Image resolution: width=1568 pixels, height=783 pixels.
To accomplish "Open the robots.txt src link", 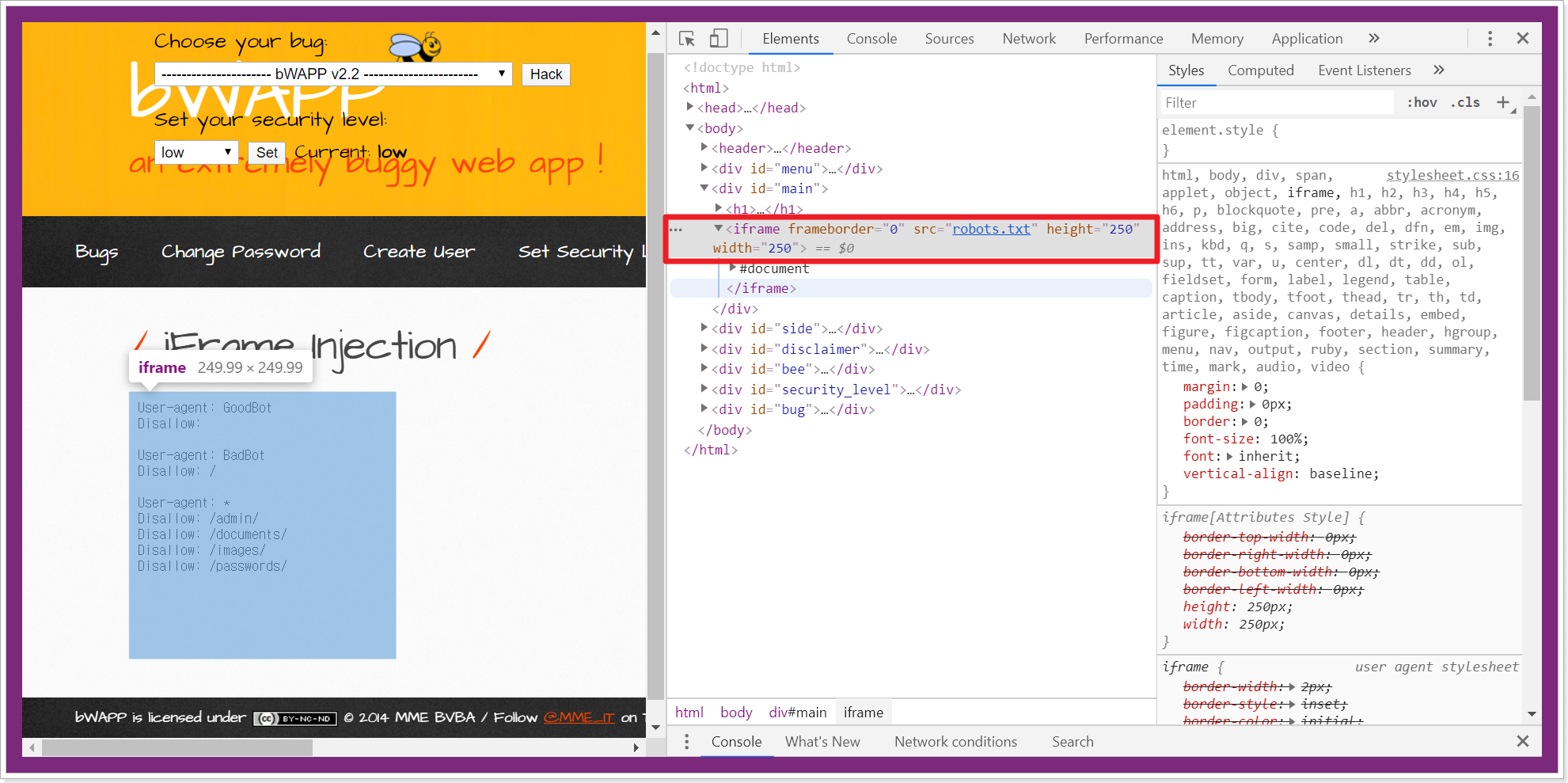I will pyautogui.click(x=991, y=229).
